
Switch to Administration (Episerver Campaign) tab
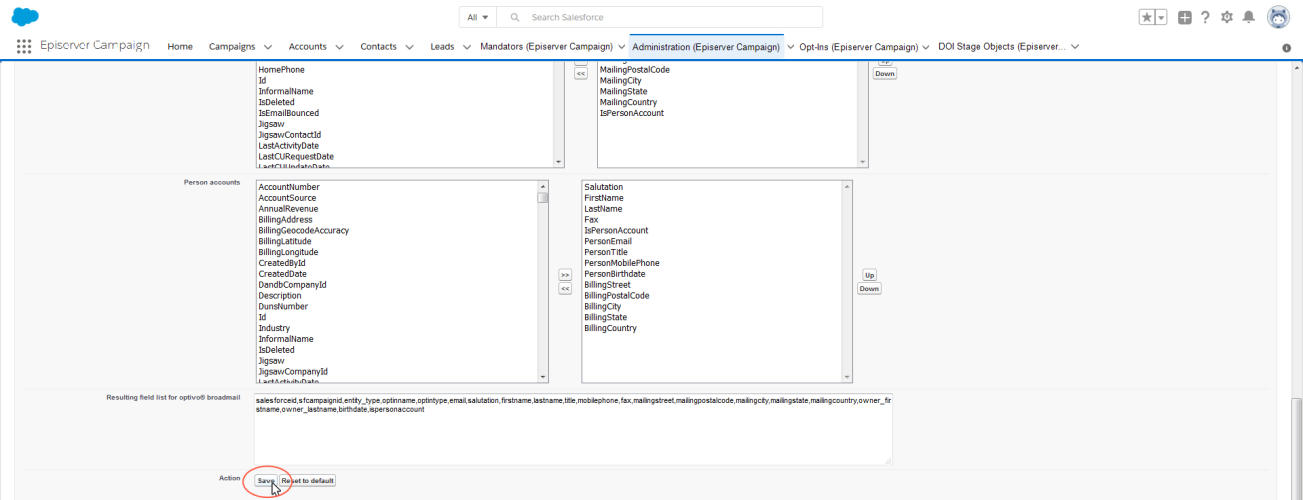tap(706, 47)
